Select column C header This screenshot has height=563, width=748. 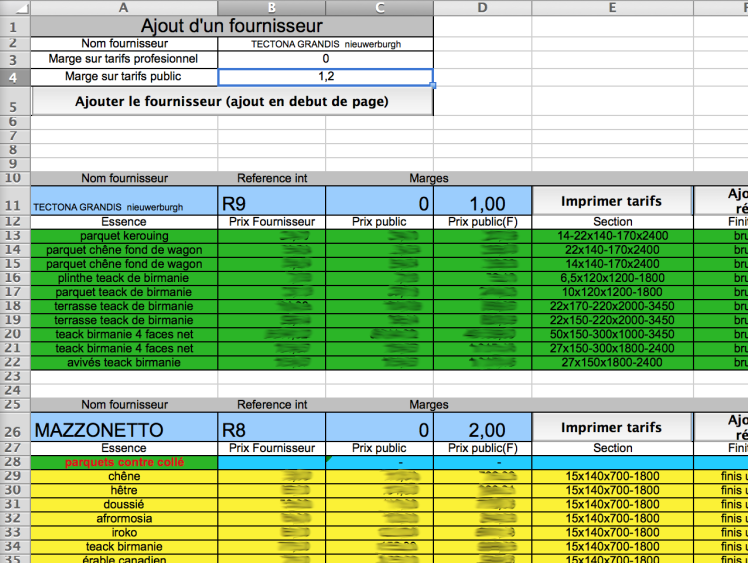coord(380,8)
